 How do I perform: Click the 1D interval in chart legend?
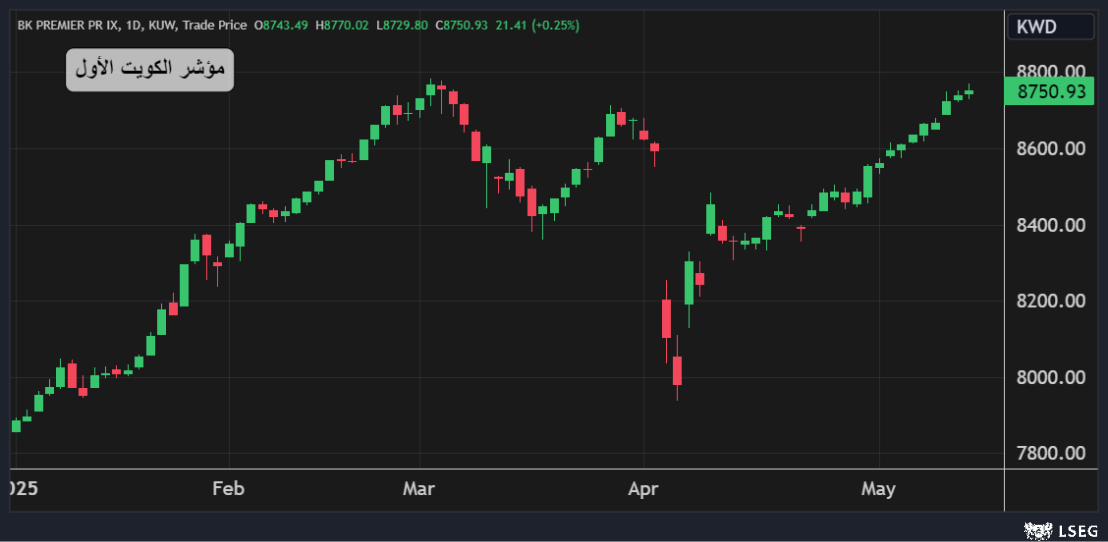[135, 24]
